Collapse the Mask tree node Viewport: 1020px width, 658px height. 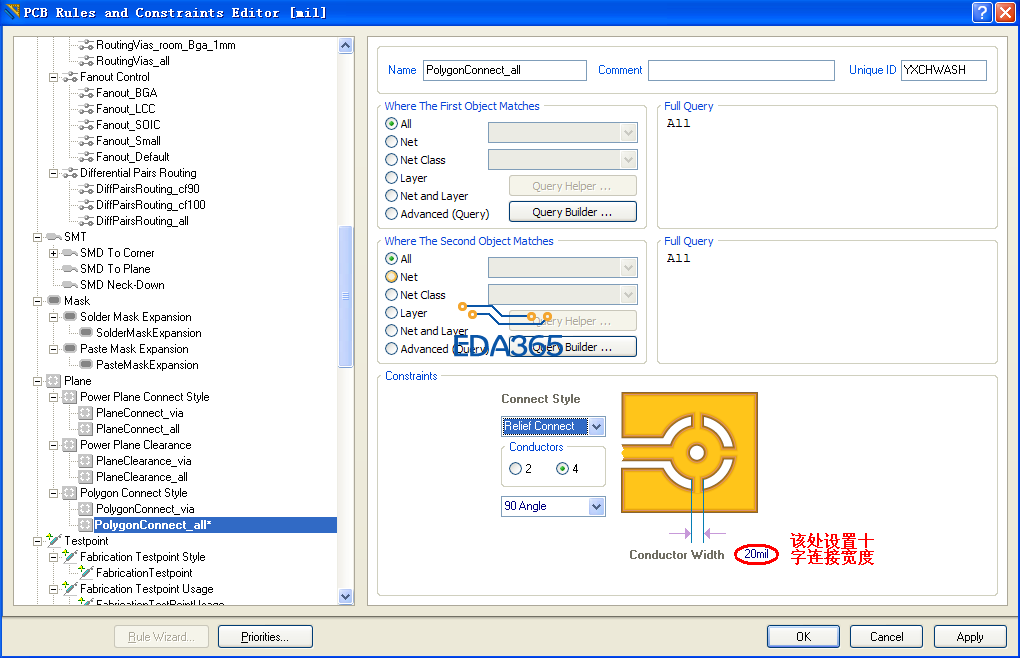point(38,301)
